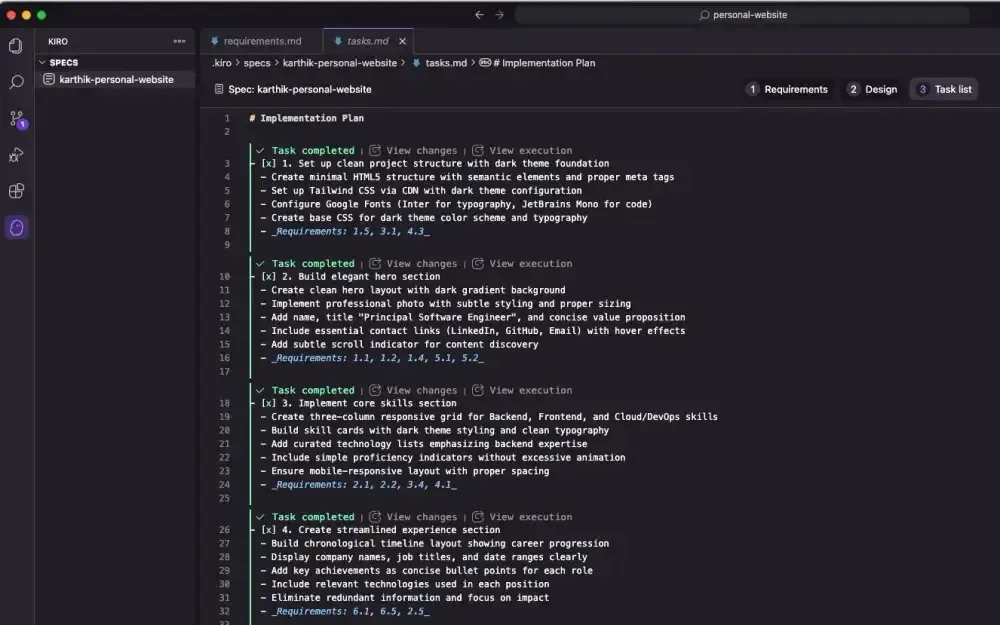Click View execution for task 4
The image size is (1000, 625).
click(531, 517)
